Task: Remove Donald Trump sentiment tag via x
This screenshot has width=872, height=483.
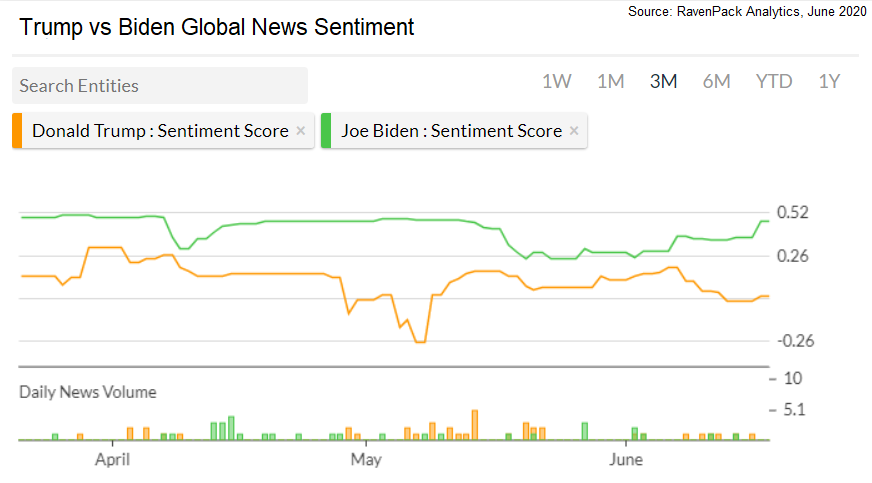Action: click(x=300, y=131)
